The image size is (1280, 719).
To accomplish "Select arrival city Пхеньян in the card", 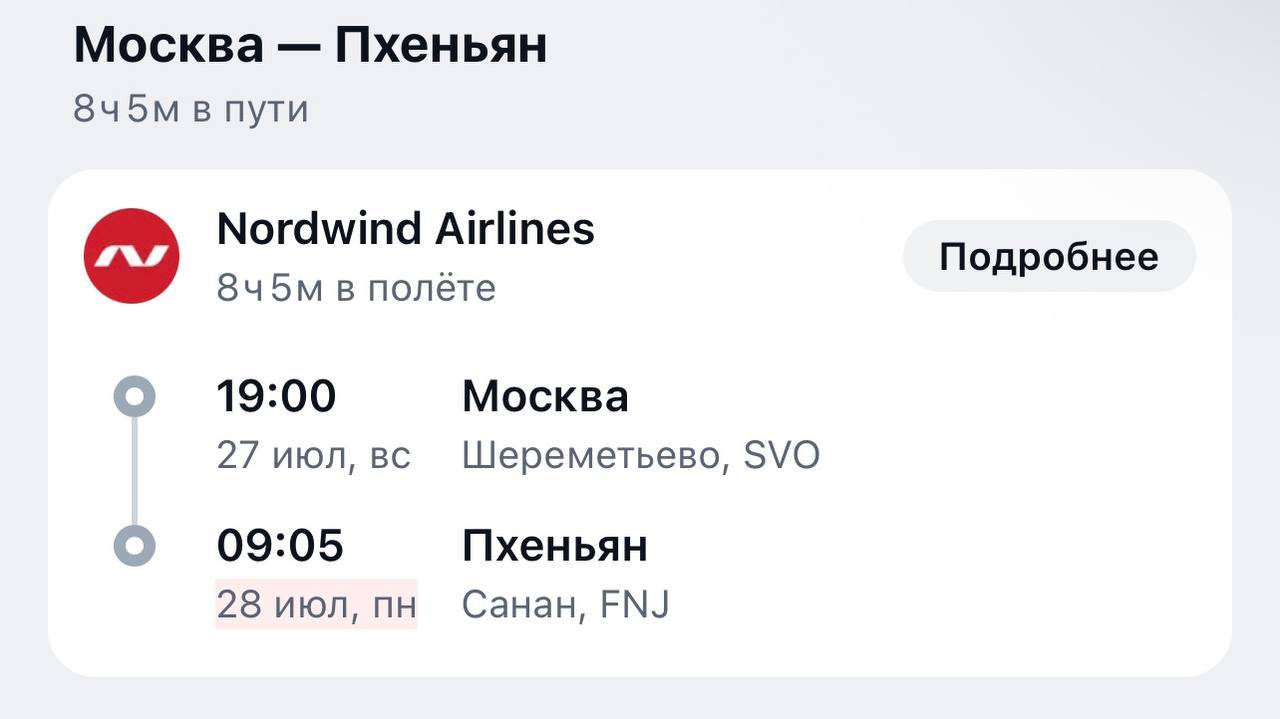I will pyautogui.click(x=555, y=546).
